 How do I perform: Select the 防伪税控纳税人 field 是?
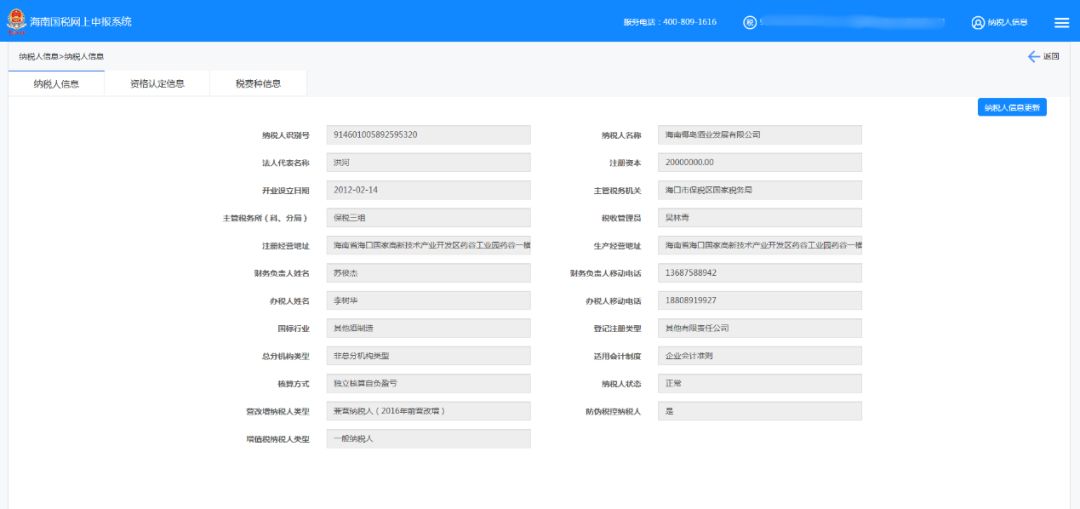760,411
